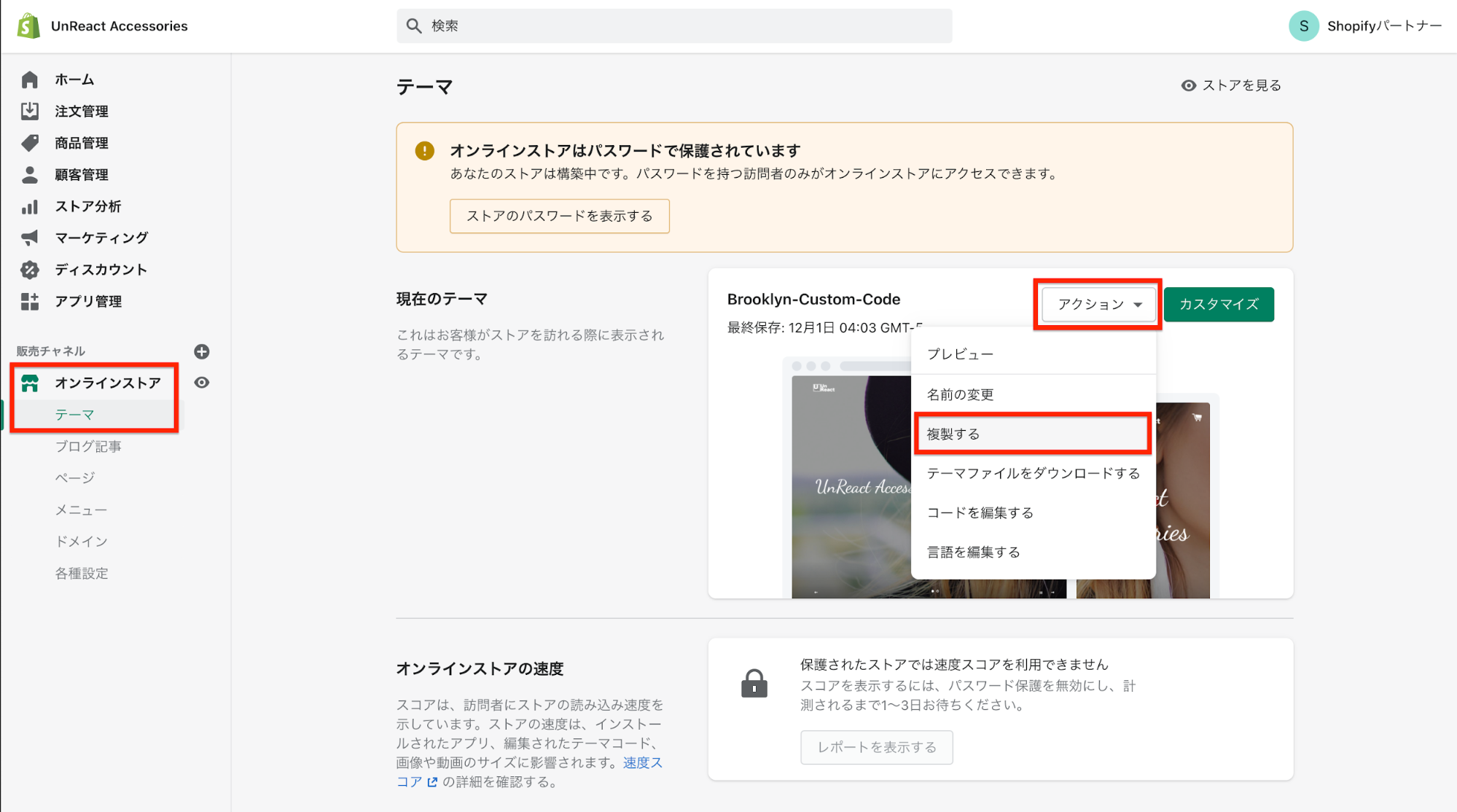
Task: Open Apps (アプリ管理) grid icon
Action: [30, 302]
